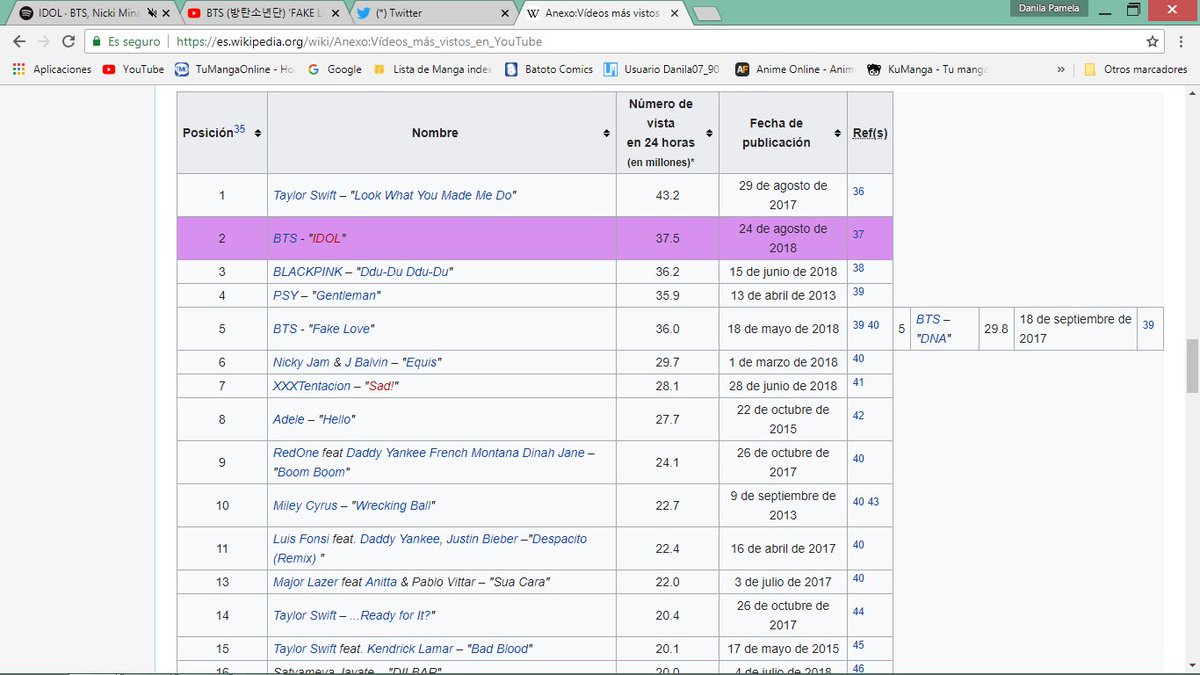1200x675 pixels.
Task: Open reference 36 in Taylor Swift row
Action: (x=859, y=191)
